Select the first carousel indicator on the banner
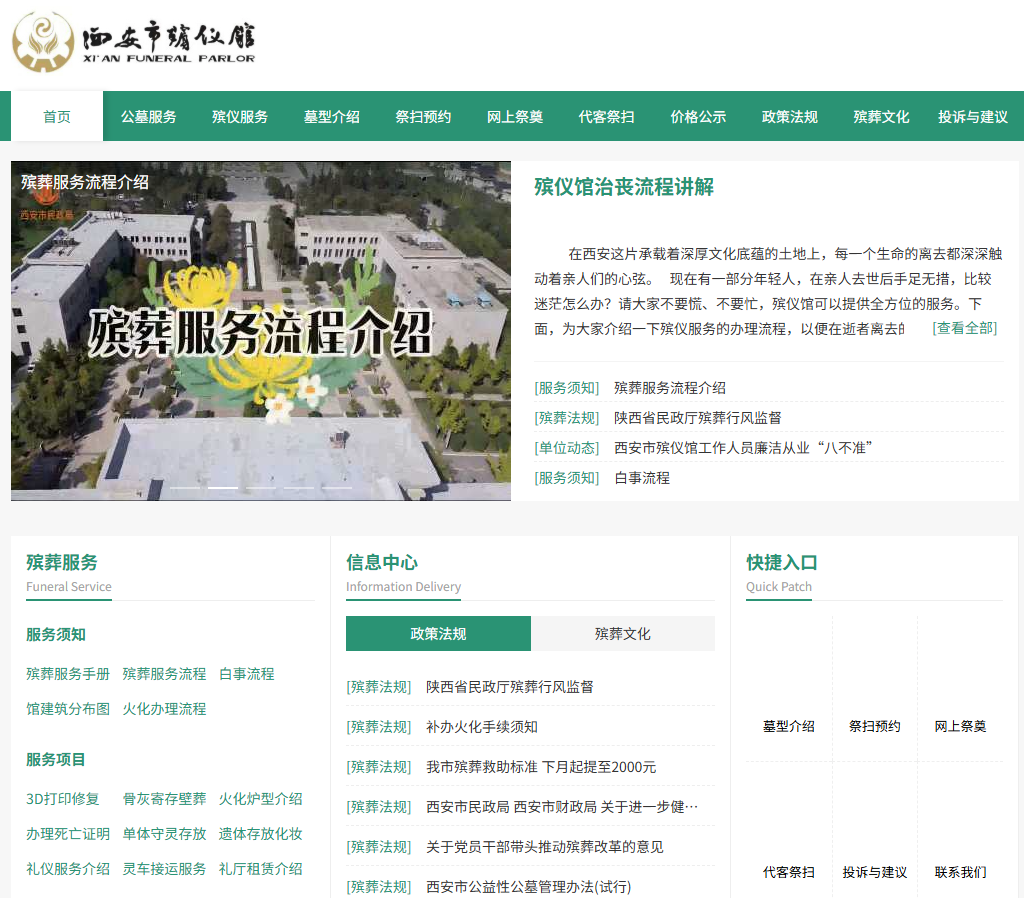This screenshot has height=898, width=1024. (x=185, y=488)
